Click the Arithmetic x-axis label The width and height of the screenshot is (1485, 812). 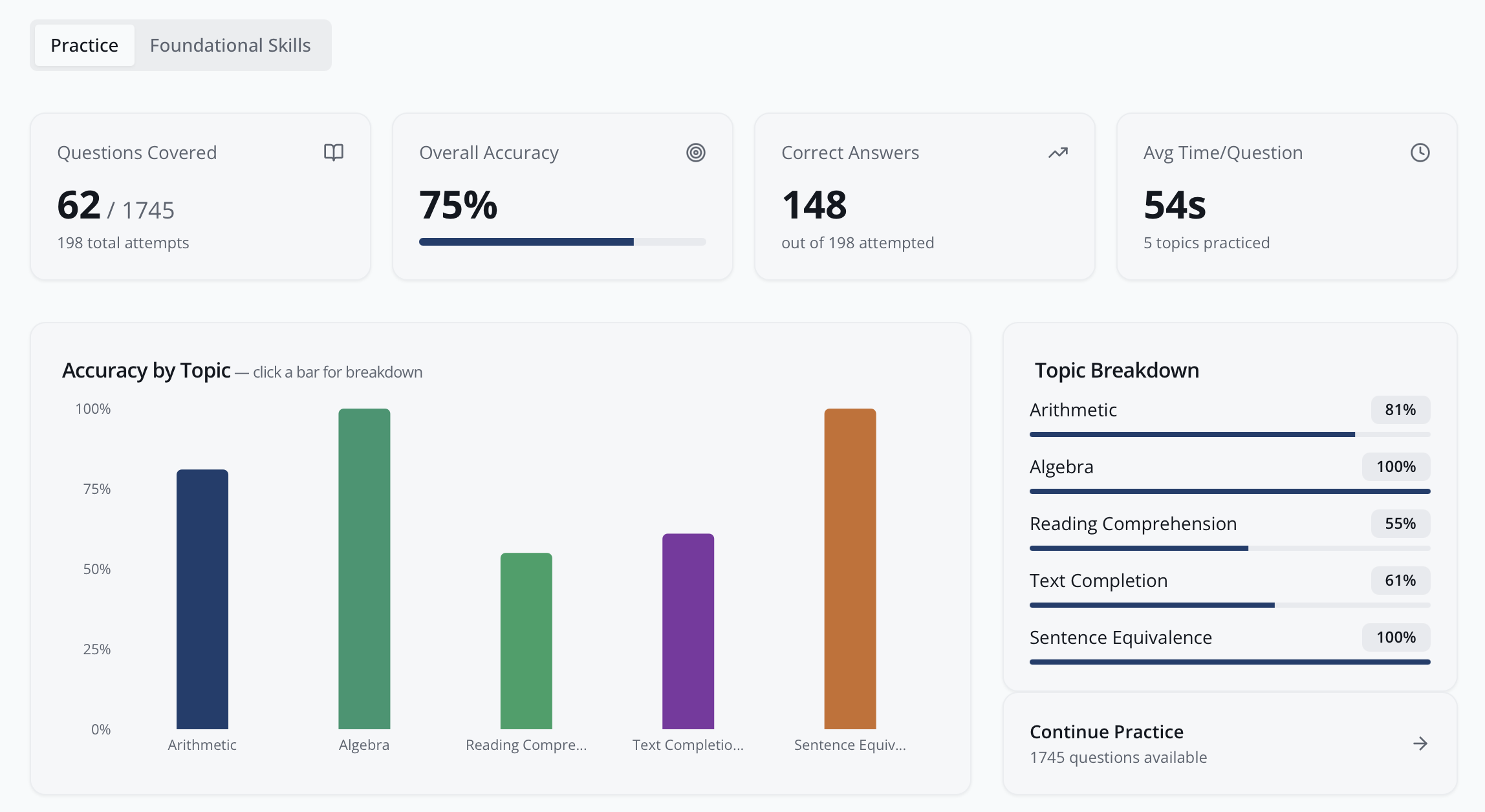(x=202, y=745)
